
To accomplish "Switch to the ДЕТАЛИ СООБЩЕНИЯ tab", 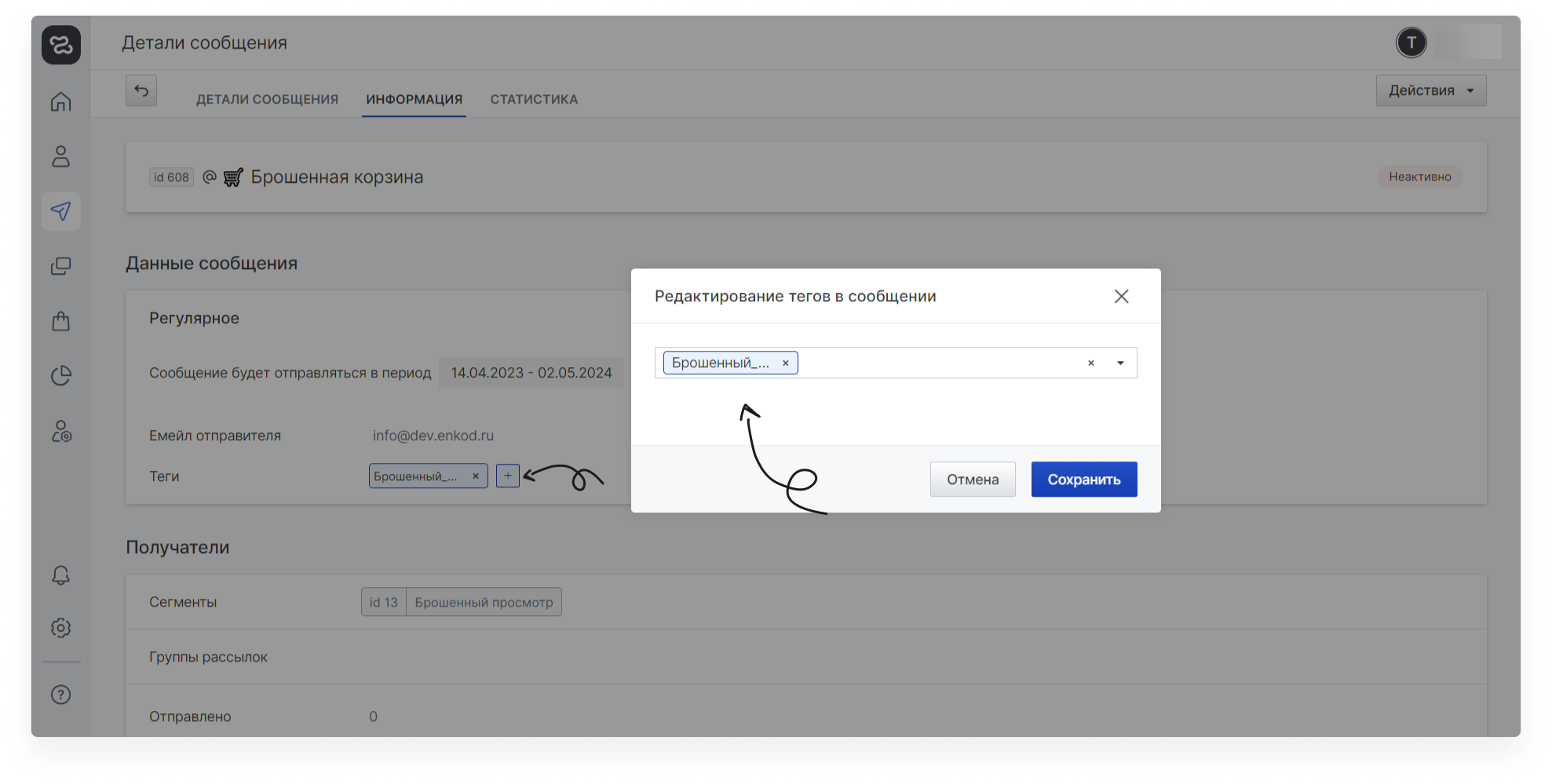I will [x=267, y=100].
